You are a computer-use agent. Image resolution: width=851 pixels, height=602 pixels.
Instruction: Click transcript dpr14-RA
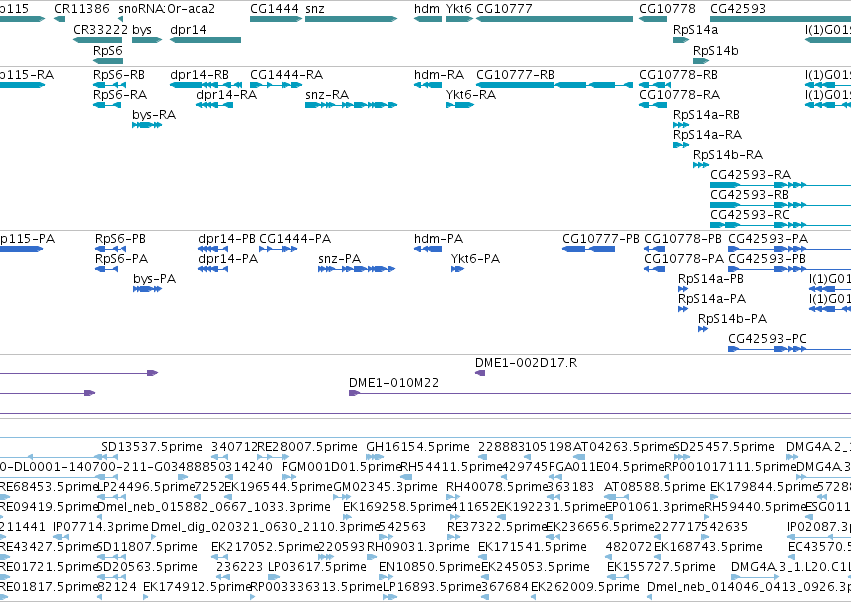(214, 105)
